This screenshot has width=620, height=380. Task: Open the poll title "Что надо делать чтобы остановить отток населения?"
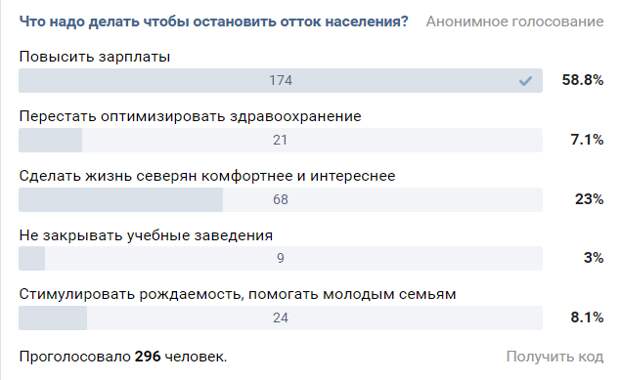[214, 21]
